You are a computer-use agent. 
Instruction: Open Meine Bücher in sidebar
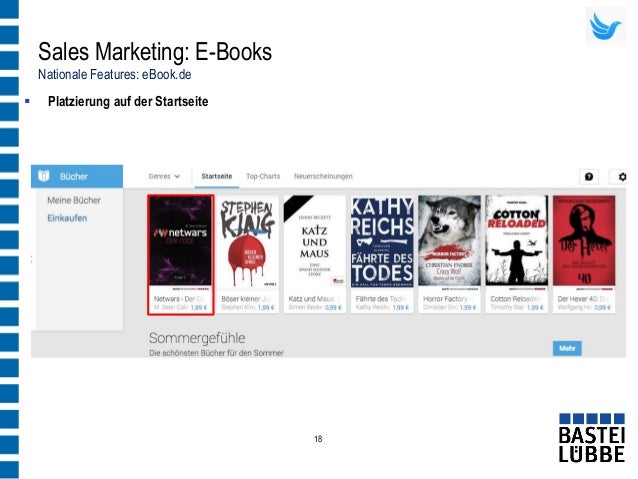74,200
